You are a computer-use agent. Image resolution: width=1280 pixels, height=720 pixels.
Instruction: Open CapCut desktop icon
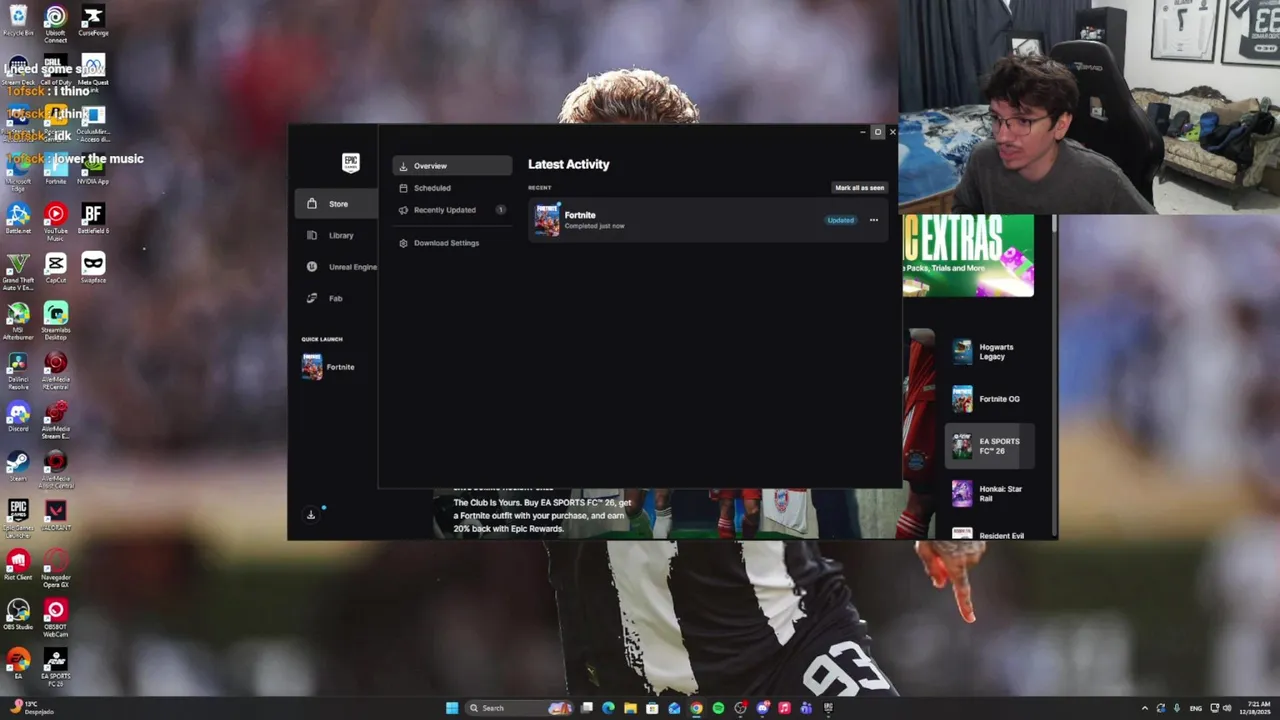56,268
